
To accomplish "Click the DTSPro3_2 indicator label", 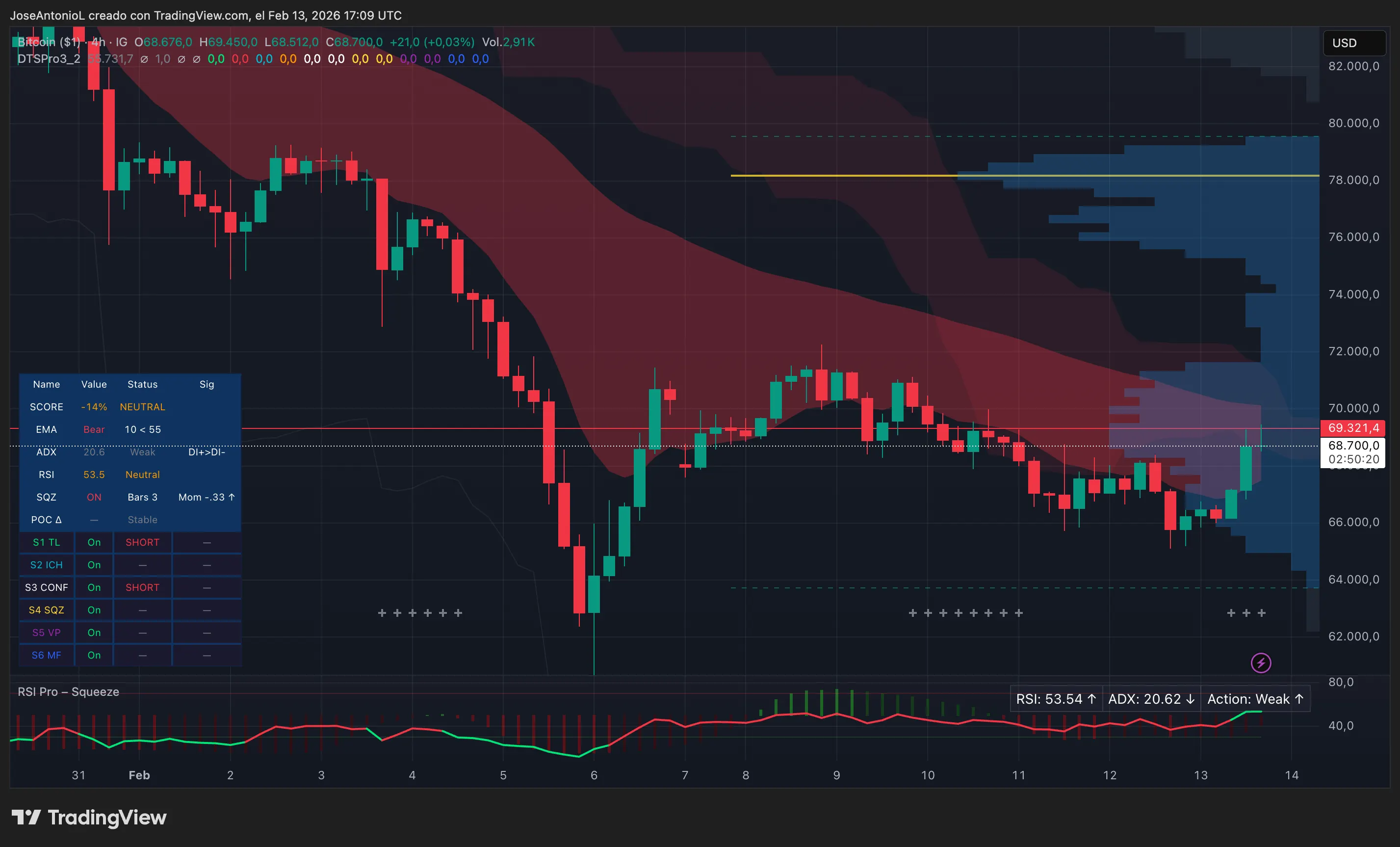I will pyautogui.click(x=49, y=58).
